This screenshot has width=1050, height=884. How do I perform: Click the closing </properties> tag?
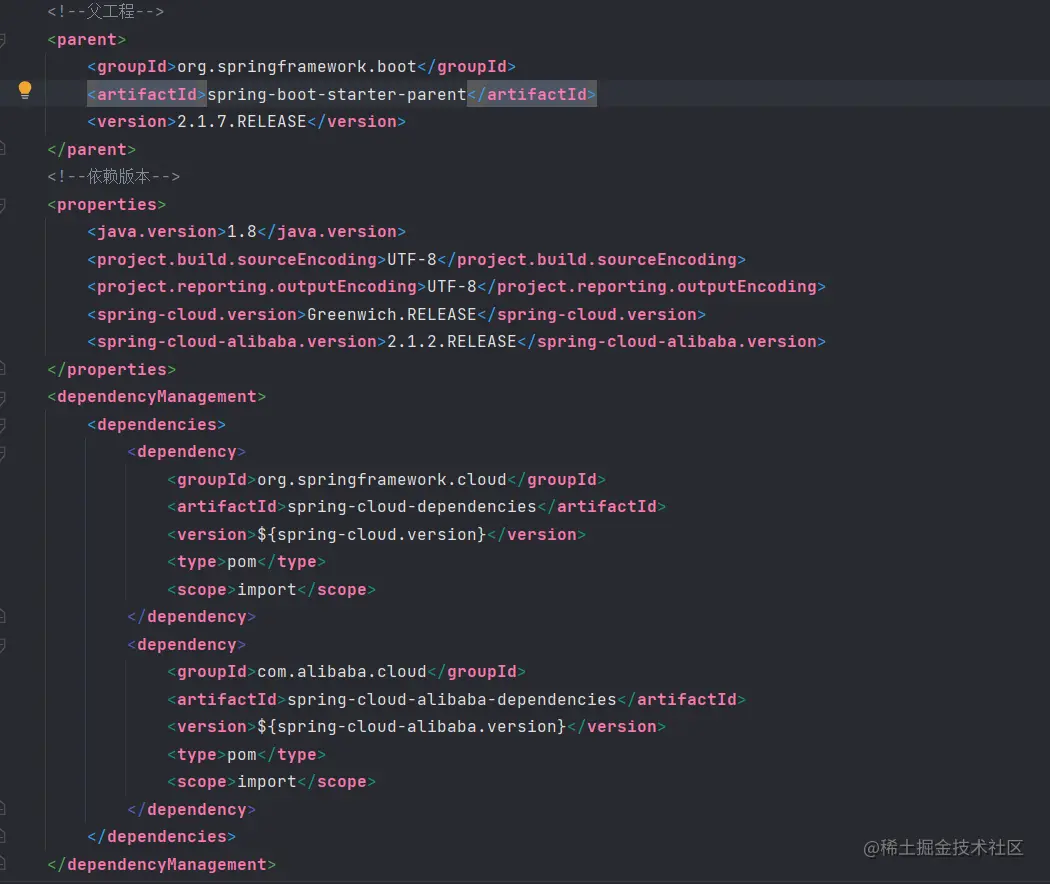point(112,369)
